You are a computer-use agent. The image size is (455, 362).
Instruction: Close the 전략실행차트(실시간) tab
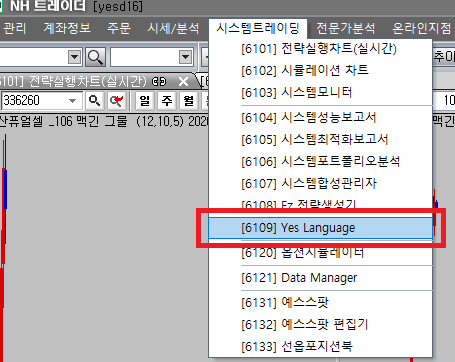pyautogui.click(x=183, y=81)
